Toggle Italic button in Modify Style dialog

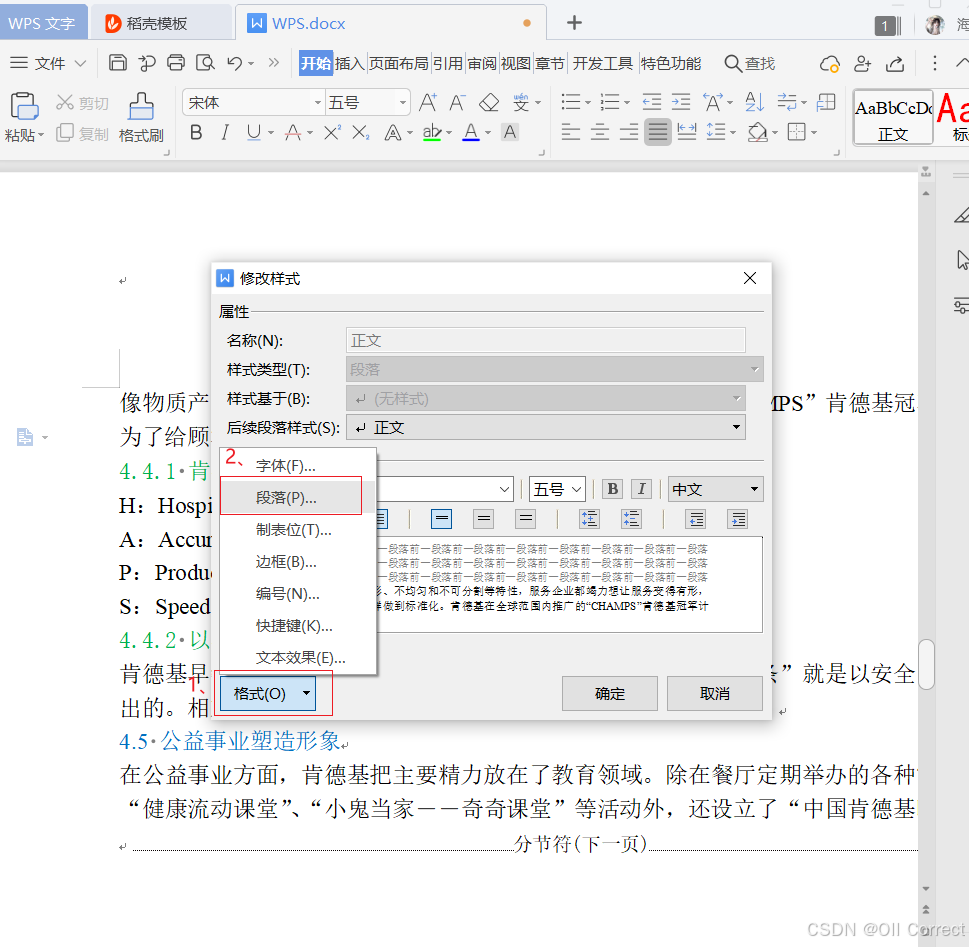641,489
